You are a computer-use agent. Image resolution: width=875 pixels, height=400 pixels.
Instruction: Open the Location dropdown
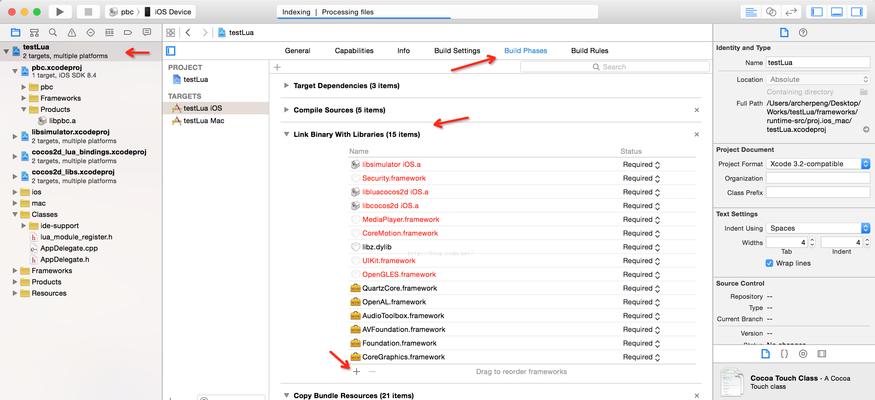pos(818,80)
